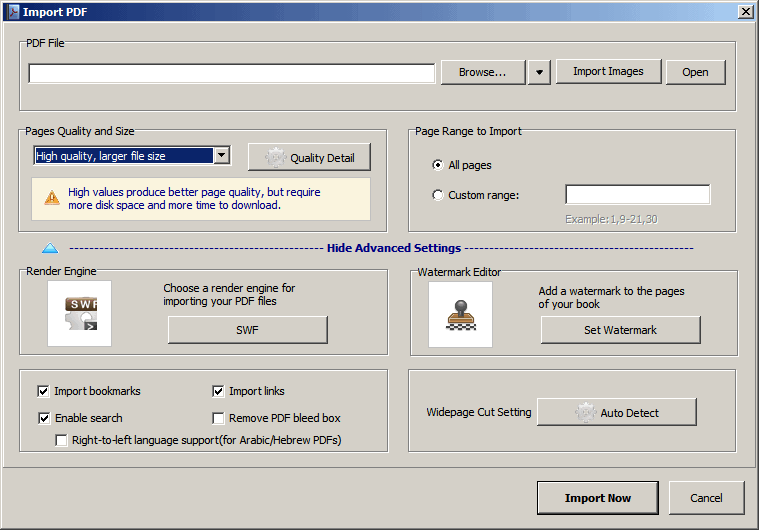Image resolution: width=759 pixels, height=530 pixels.
Task: Uncheck Import bookmarks
Action: [x=43, y=391]
